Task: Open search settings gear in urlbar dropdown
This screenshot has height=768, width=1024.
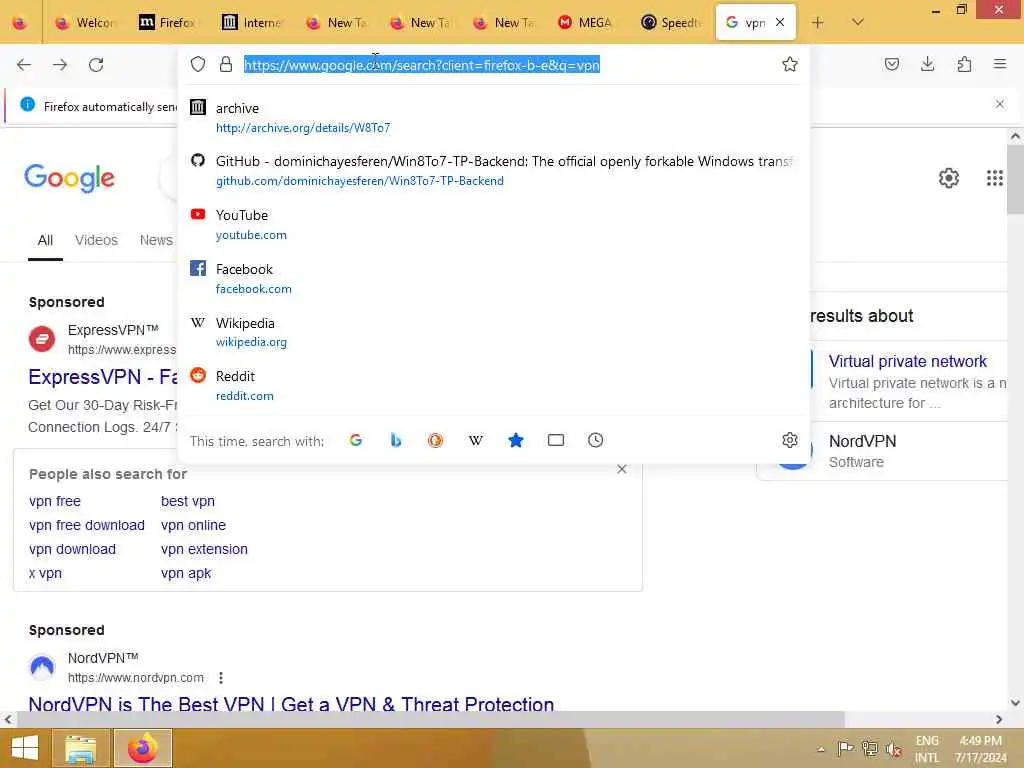Action: click(790, 440)
